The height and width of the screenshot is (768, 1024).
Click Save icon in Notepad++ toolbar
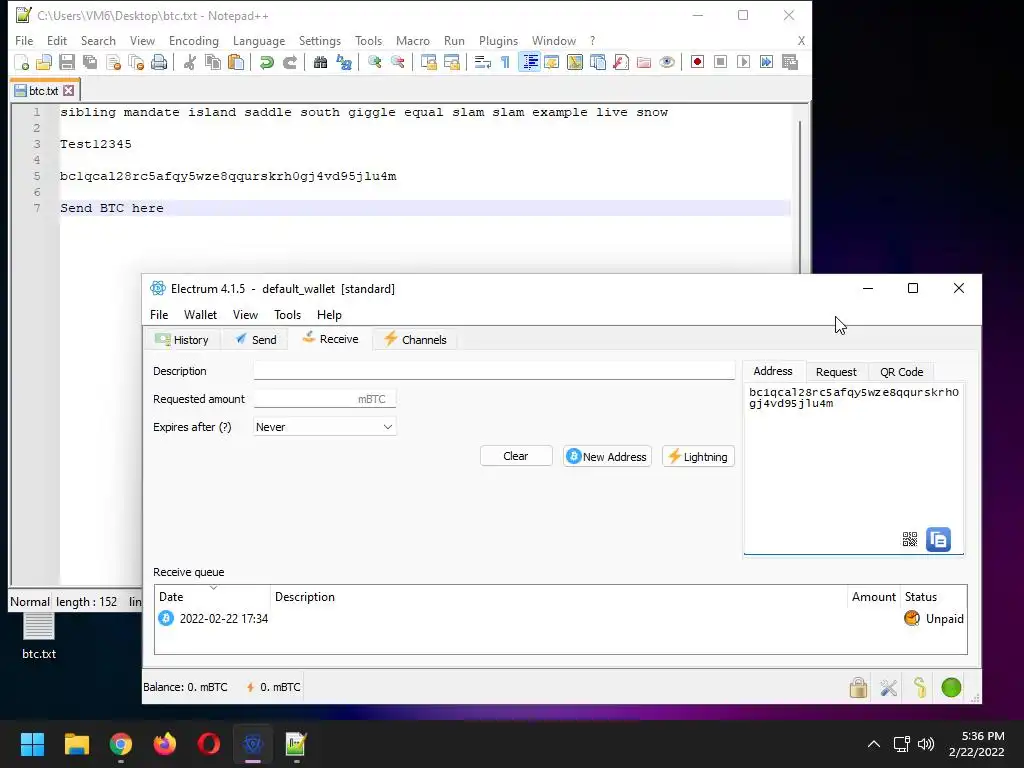[x=67, y=62]
